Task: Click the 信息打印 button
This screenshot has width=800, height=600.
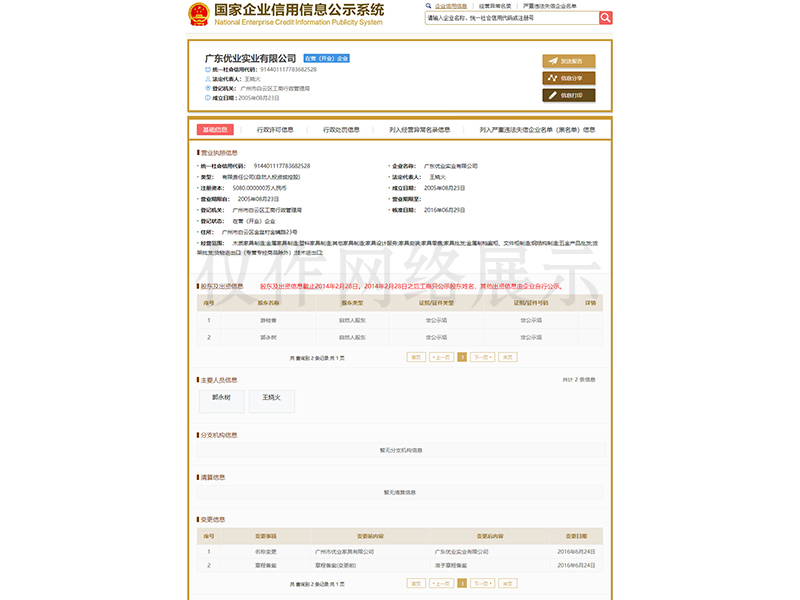Action: [x=569, y=95]
